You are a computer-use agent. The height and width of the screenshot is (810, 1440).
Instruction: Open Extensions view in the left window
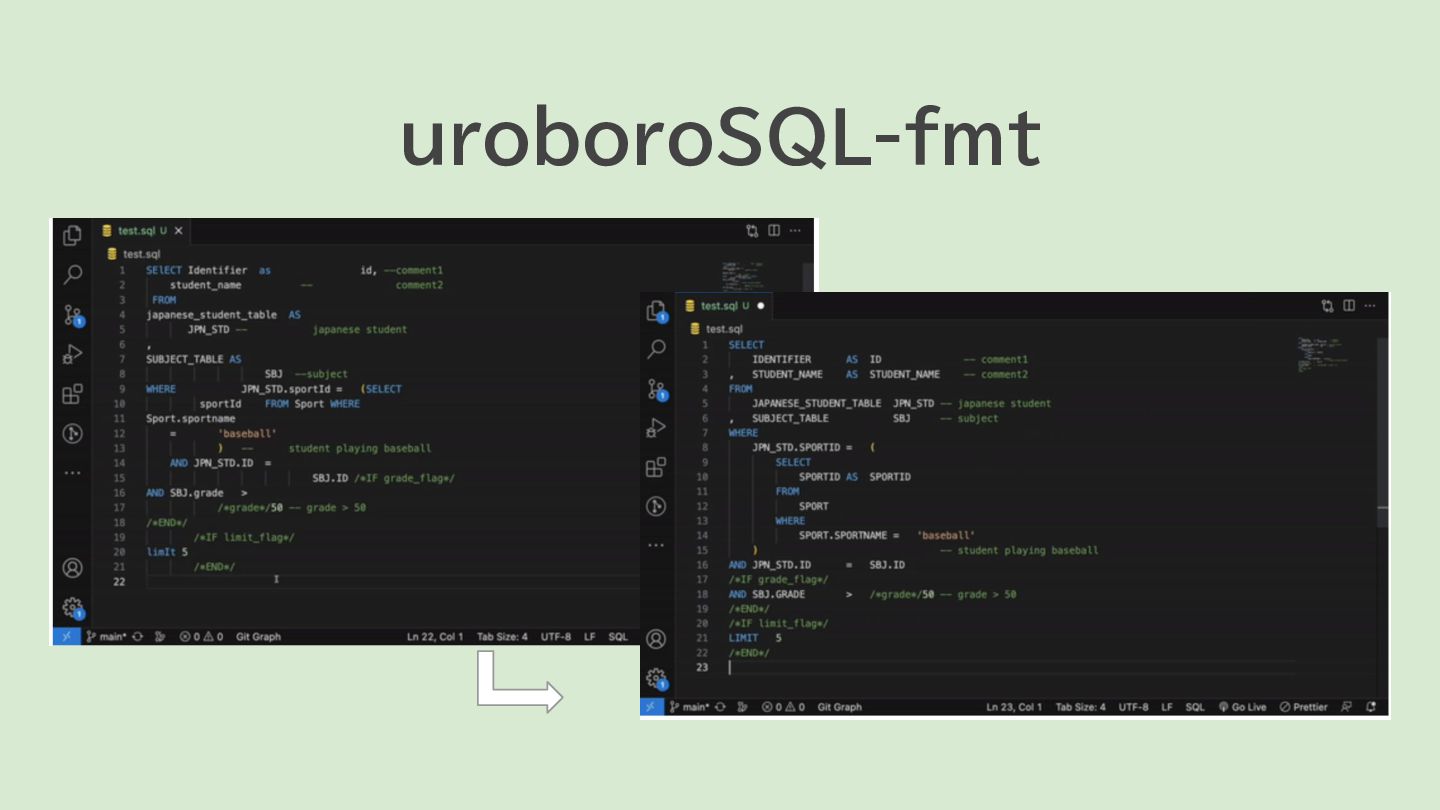pos(72,394)
